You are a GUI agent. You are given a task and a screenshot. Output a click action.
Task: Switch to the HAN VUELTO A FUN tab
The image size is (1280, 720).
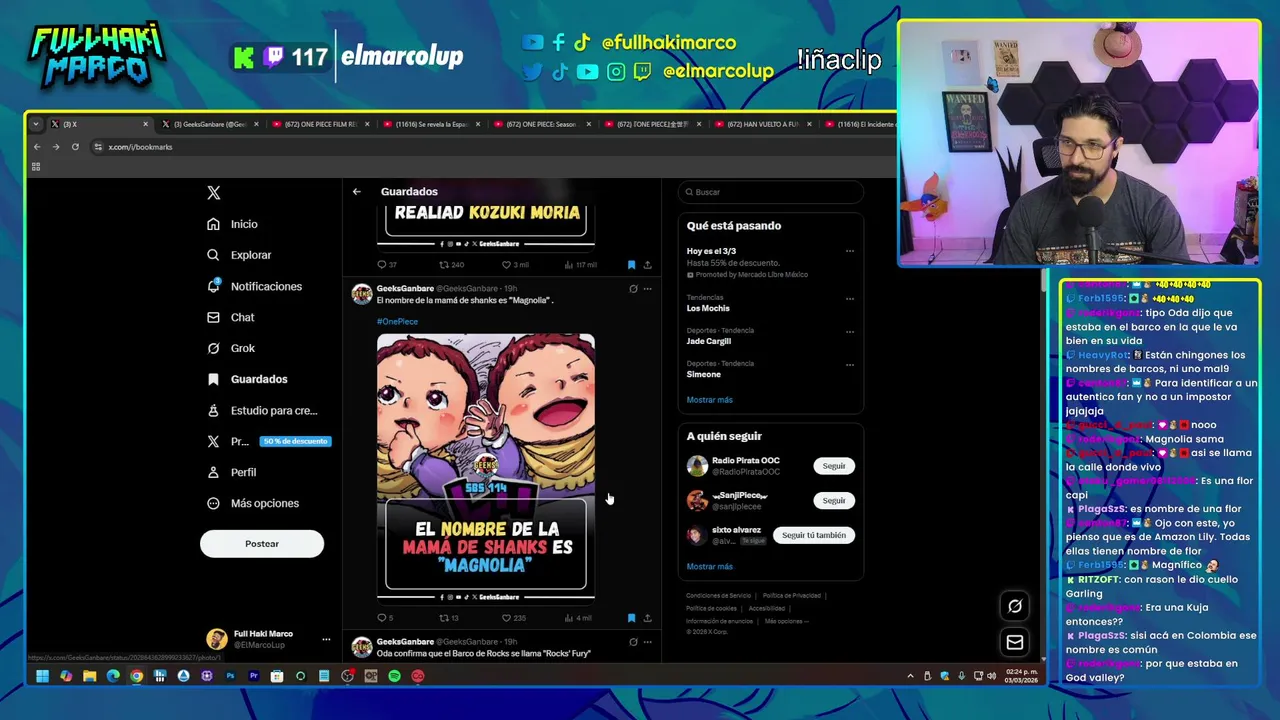click(x=763, y=124)
